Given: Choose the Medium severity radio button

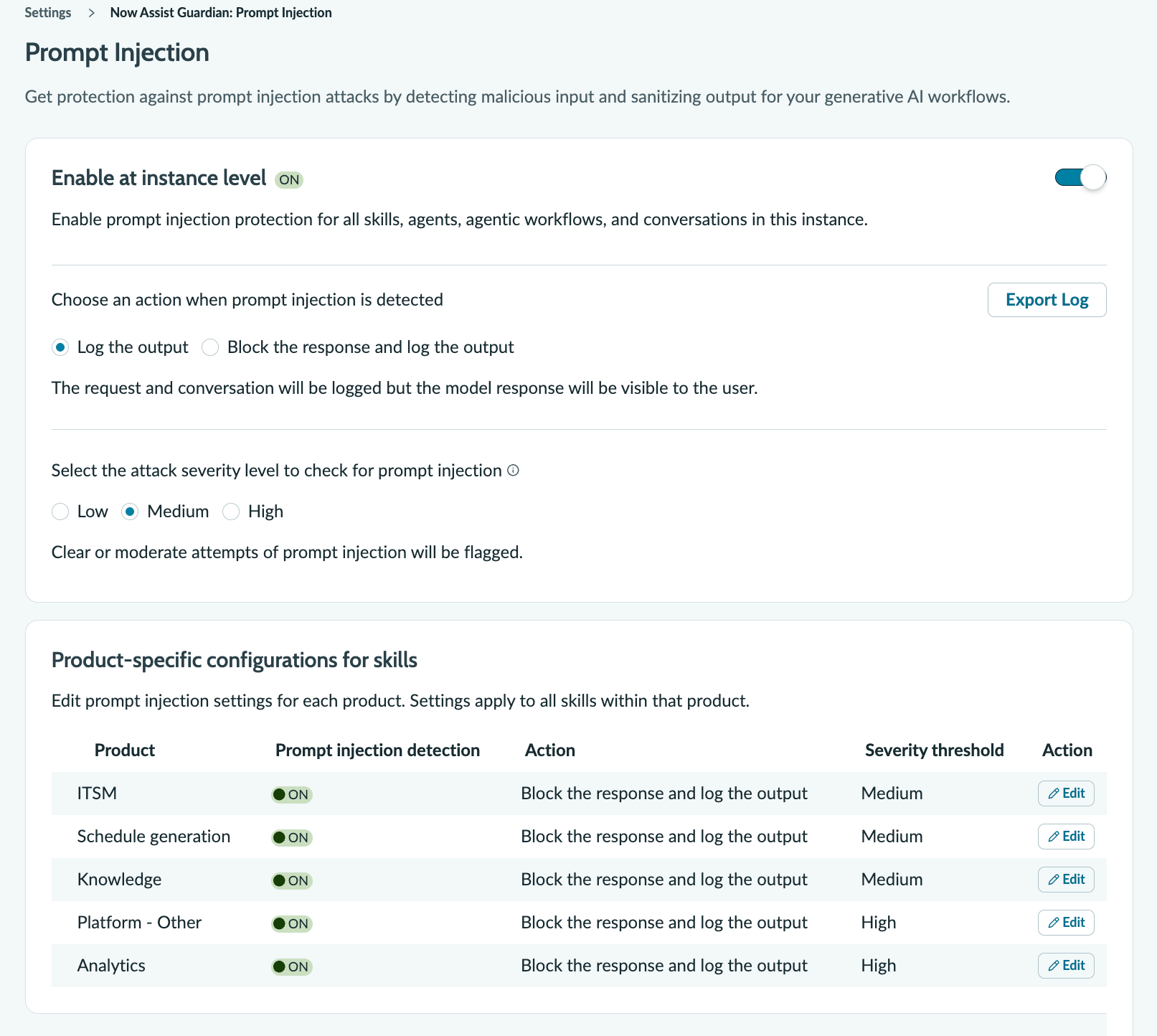Looking at the screenshot, I should (x=130, y=512).
